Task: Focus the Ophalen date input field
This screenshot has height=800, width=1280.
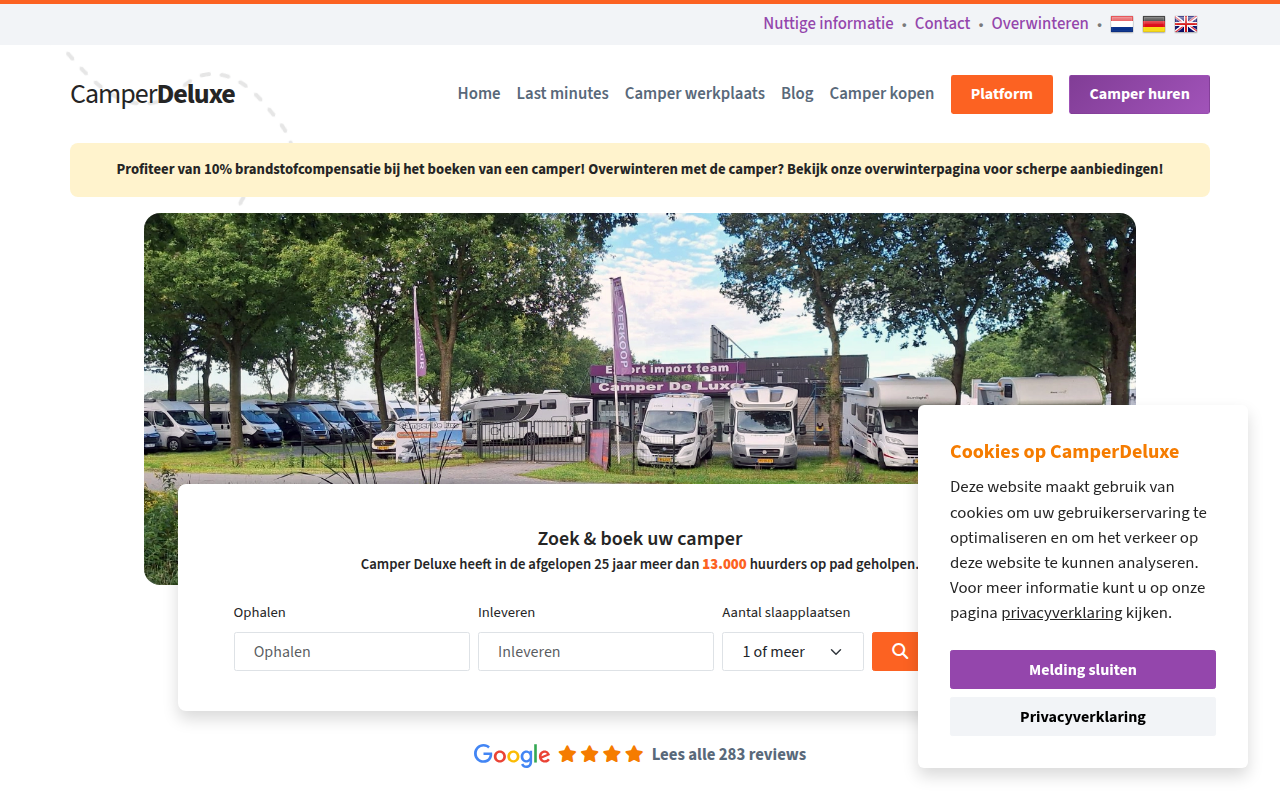Action: [352, 651]
